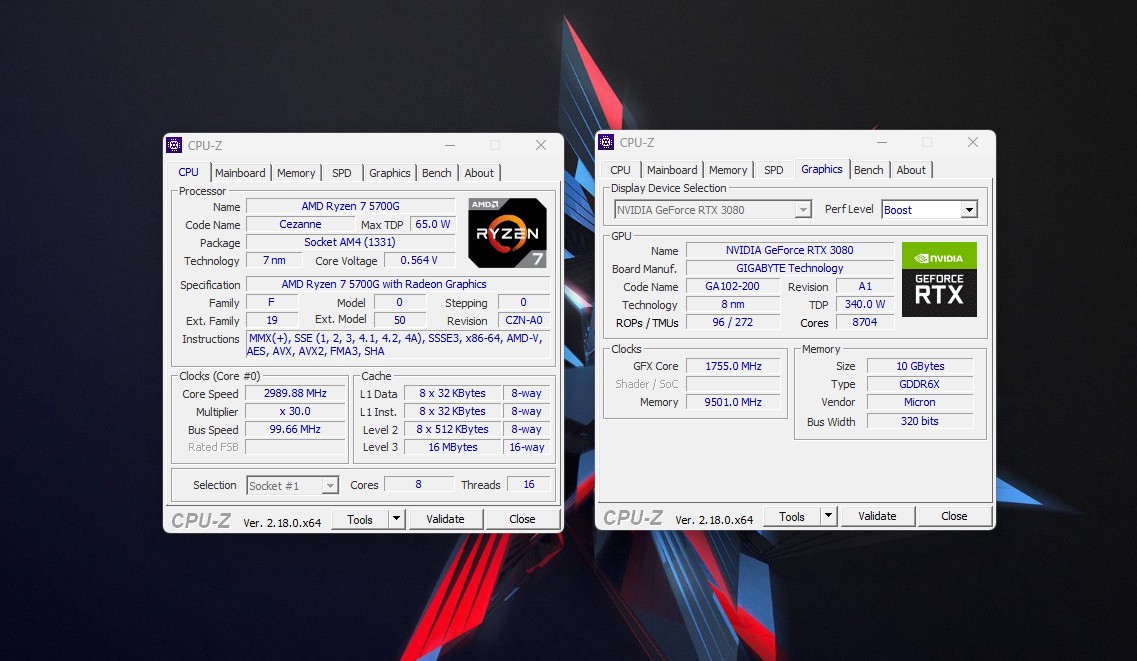Expand the Socket #1 selection dropdown
The height and width of the screenshot is (661, 1137).
pyautogui.click(x=330, y=486)
